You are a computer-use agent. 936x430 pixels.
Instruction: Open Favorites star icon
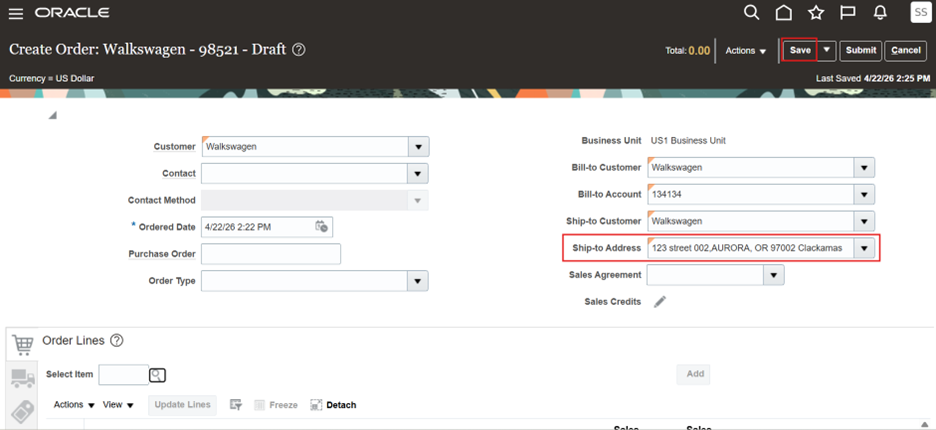[x=815, y=13]
